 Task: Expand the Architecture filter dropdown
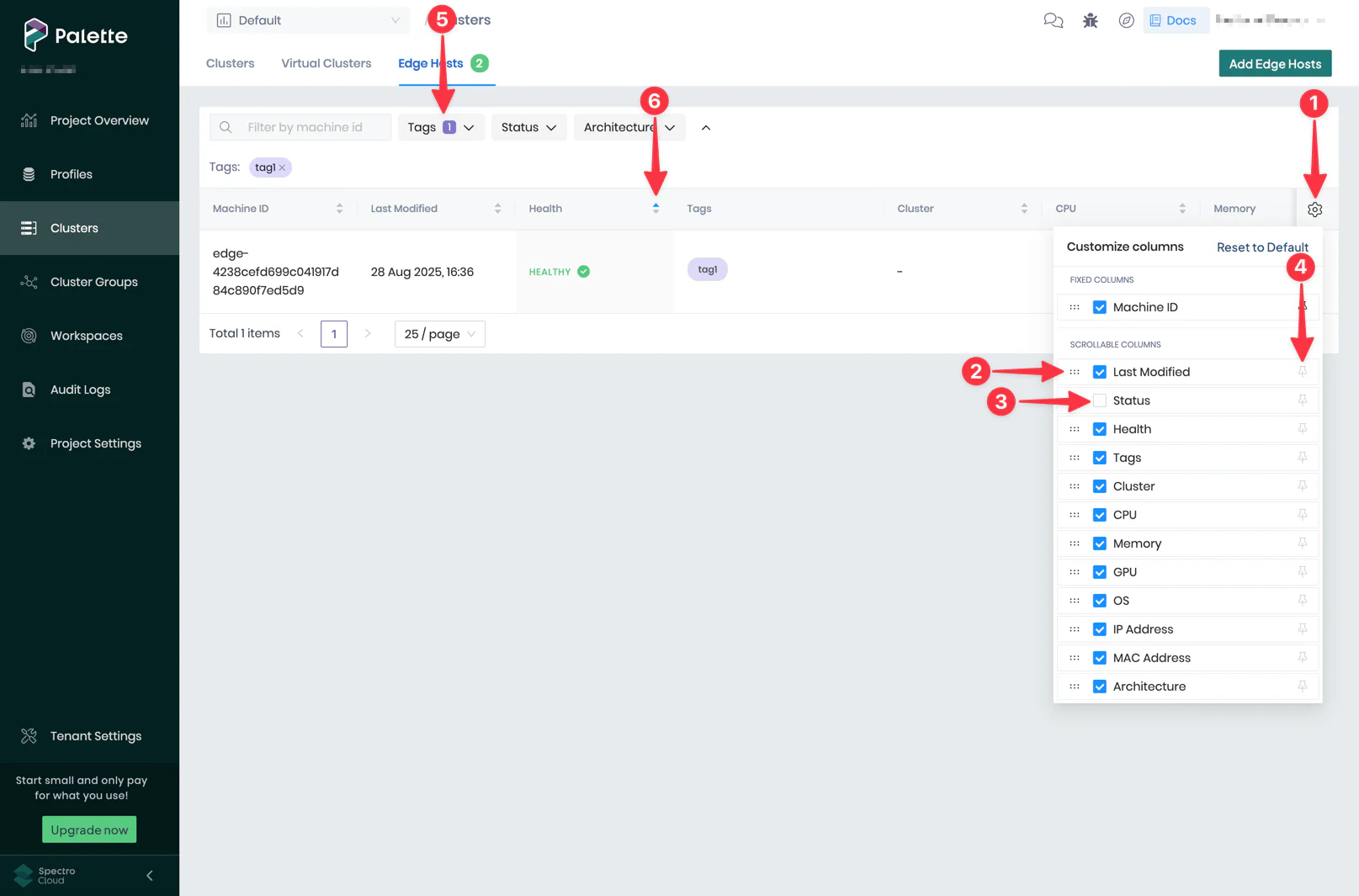coord(629,127)
